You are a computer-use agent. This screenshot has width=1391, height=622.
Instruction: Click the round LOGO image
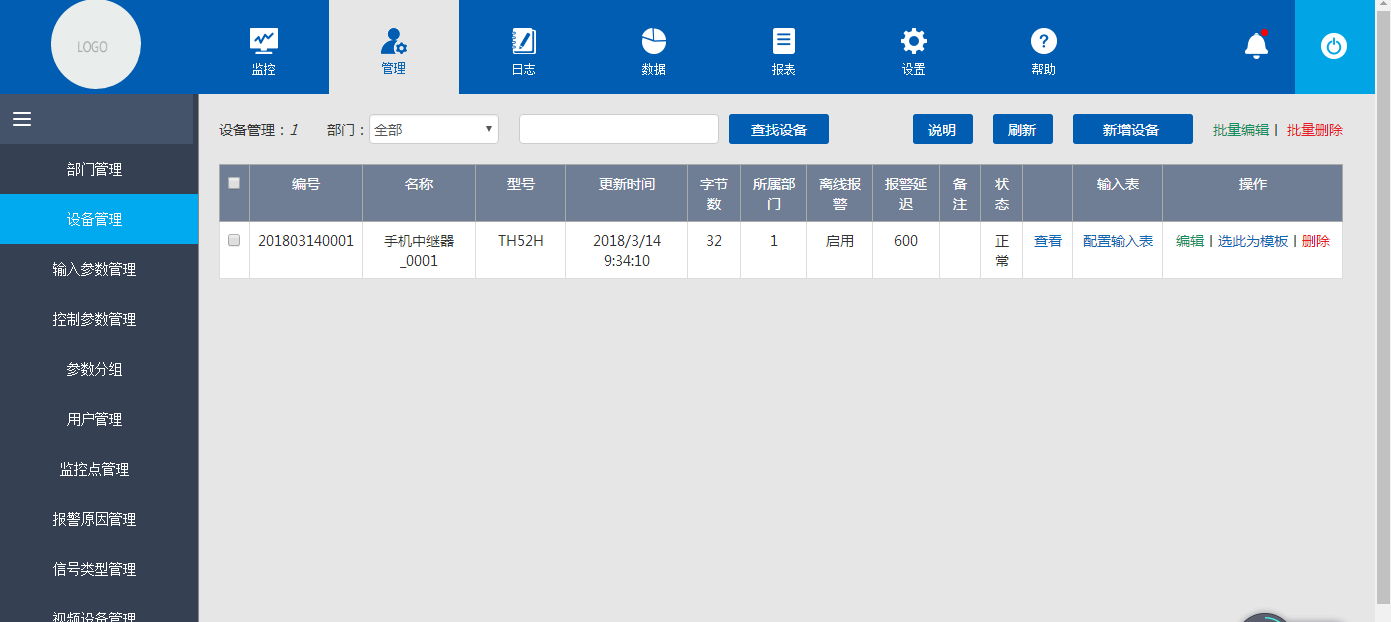(x=96, y=45)
